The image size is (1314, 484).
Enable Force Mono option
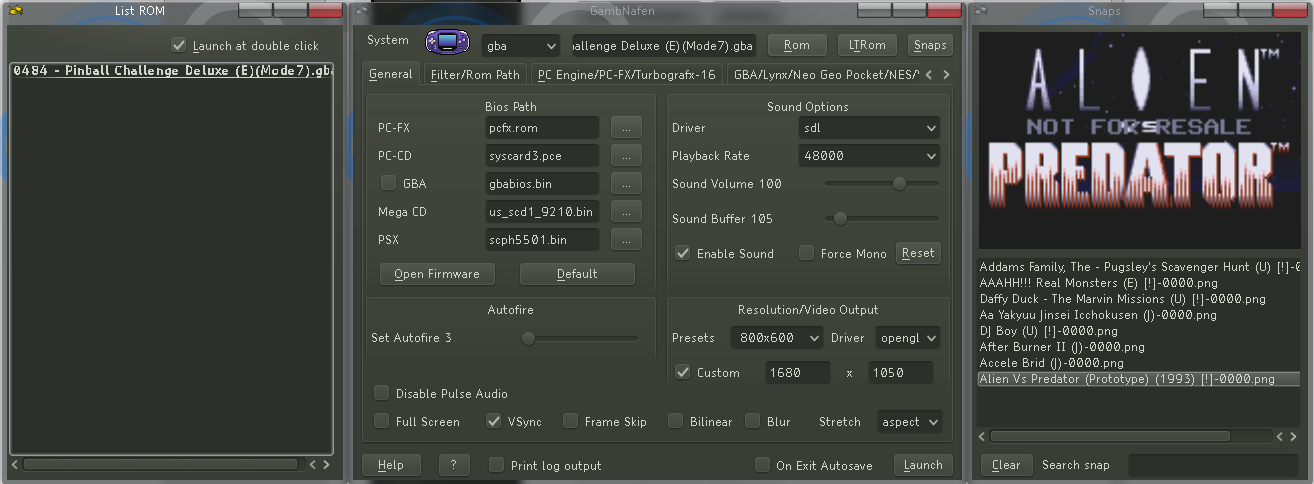(x=806, y=253)
